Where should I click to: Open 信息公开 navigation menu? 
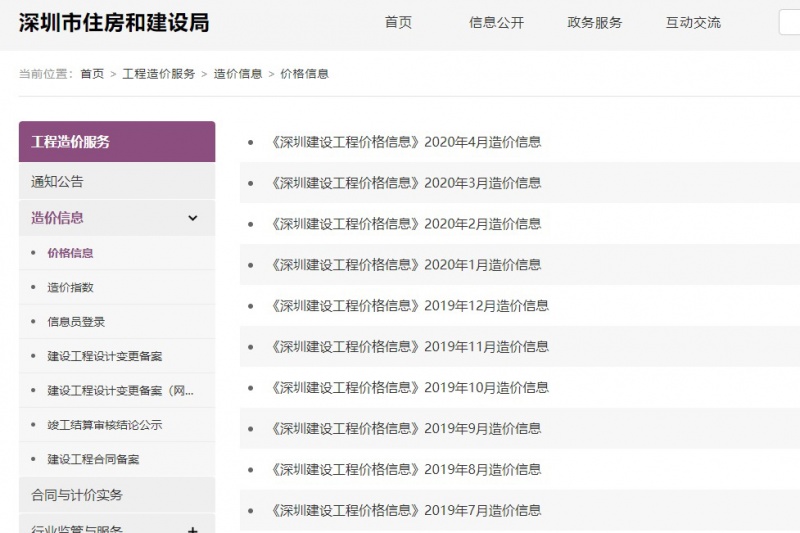pyautogui.click(x=496, y=22)
